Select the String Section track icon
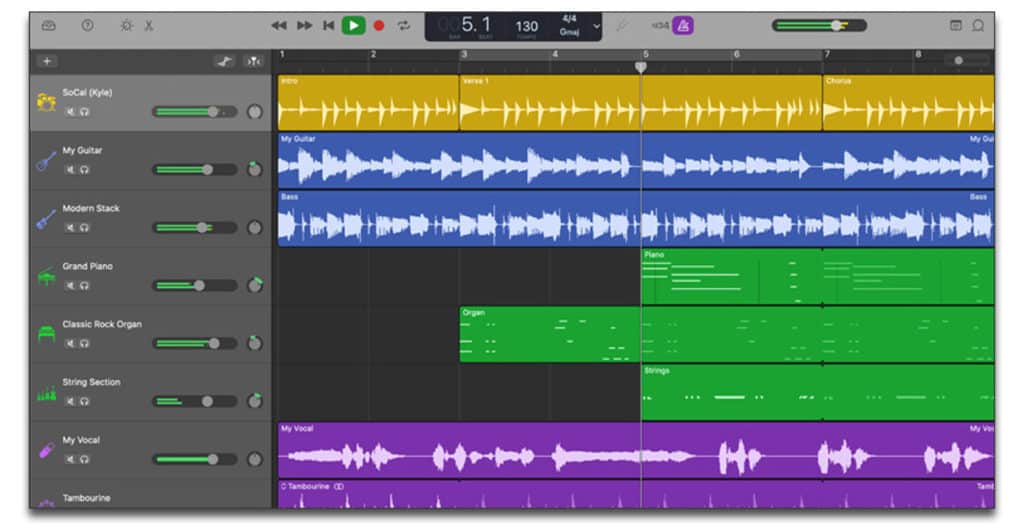Screen dimensions: 1024x527 coord(46,393)
